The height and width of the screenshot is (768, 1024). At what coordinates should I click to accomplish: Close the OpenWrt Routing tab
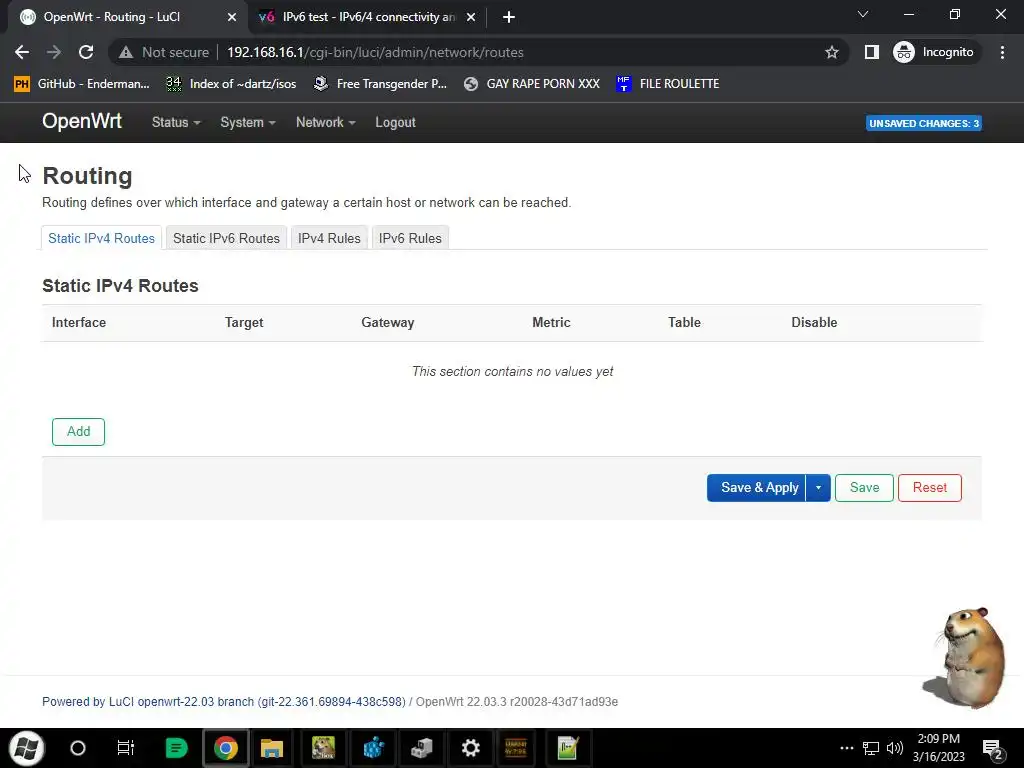(232, 17)
